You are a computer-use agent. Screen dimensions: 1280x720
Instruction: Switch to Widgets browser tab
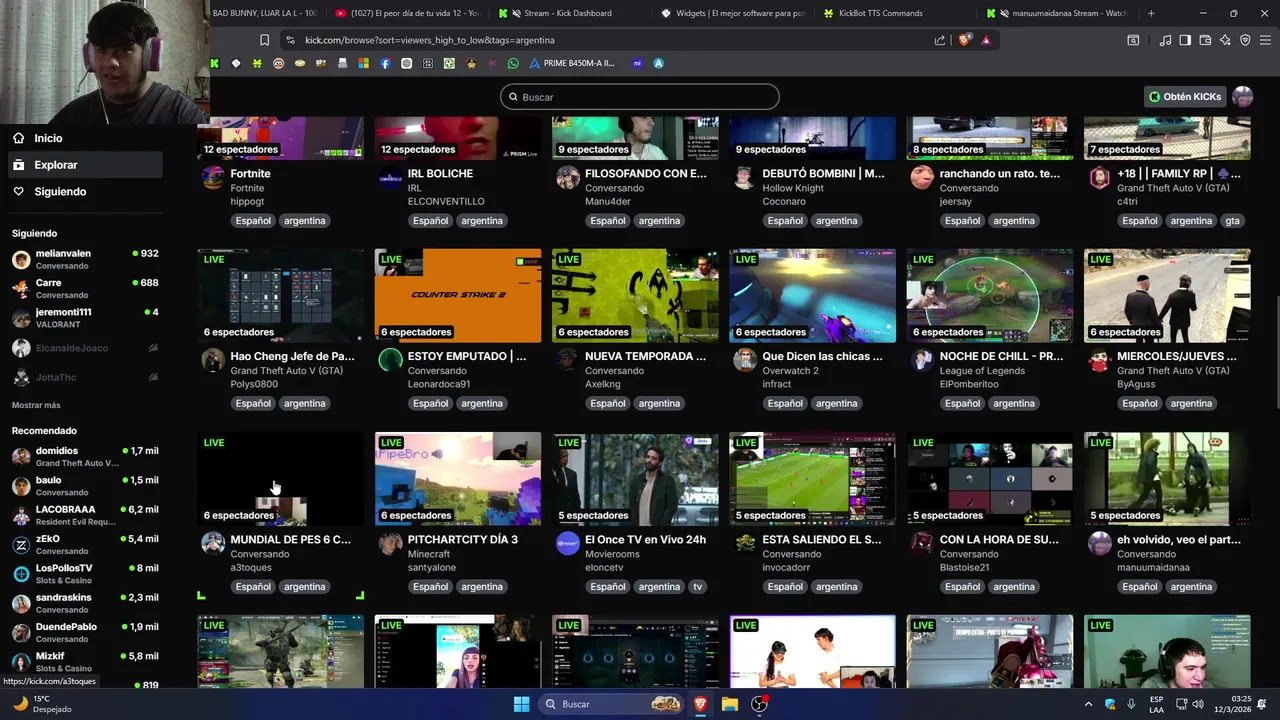click(733, 13)
